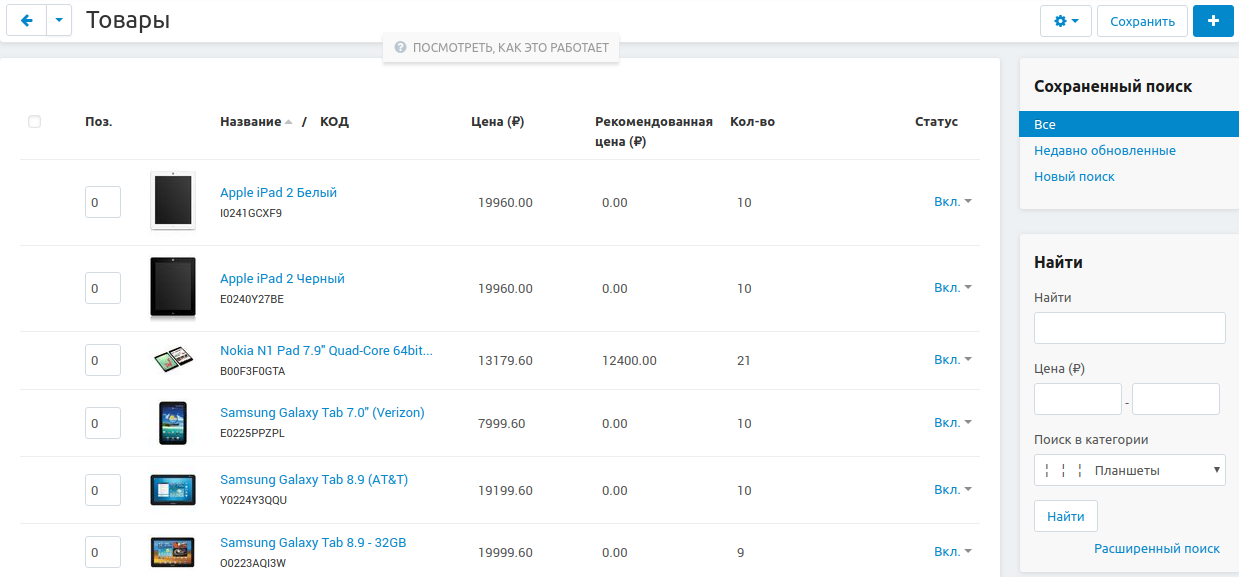The width and height of the screenshot is (1239, 577).
Task: Select the price 19999.60
Action: 506,553
